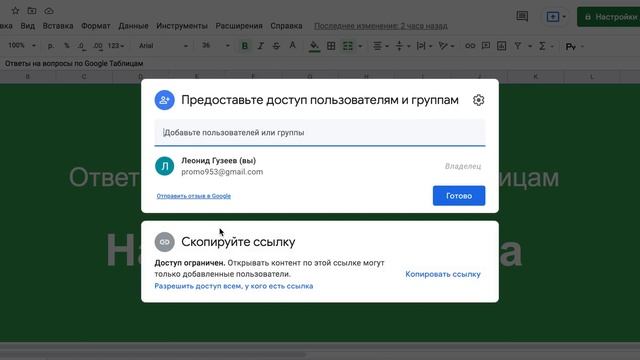Screen dimensions: 640x360
Task: Open the font size 36 dropdown
Action: 216,46
